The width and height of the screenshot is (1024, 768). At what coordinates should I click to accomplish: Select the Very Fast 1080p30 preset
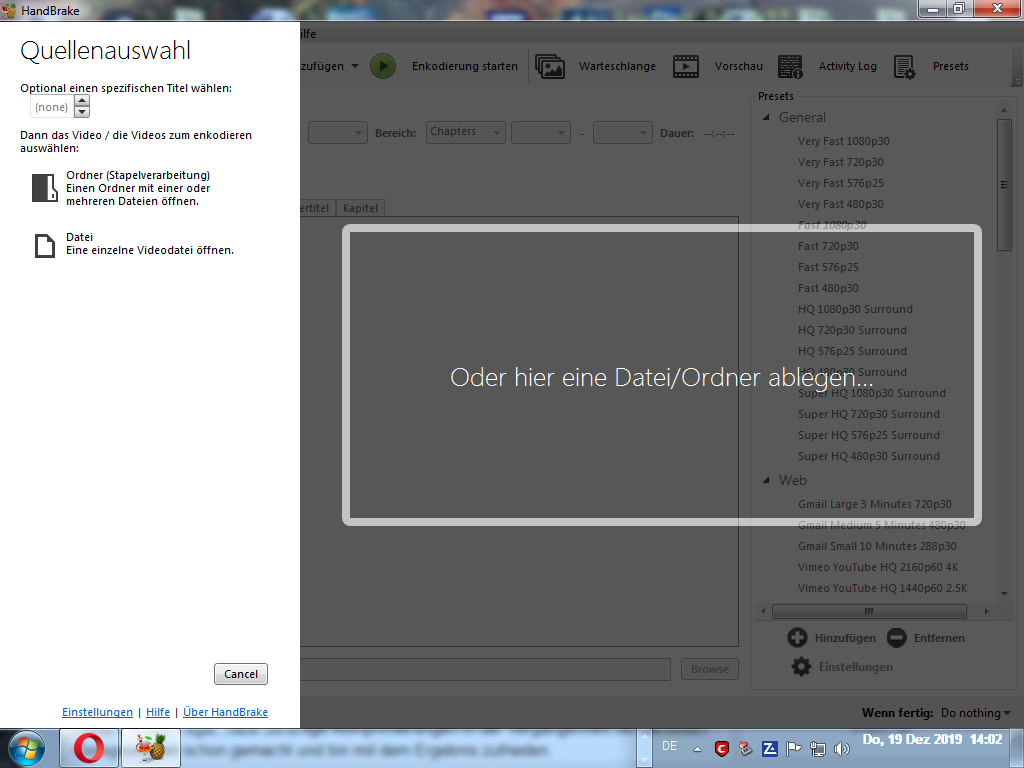pyautogui.click(x=844, y=141)
